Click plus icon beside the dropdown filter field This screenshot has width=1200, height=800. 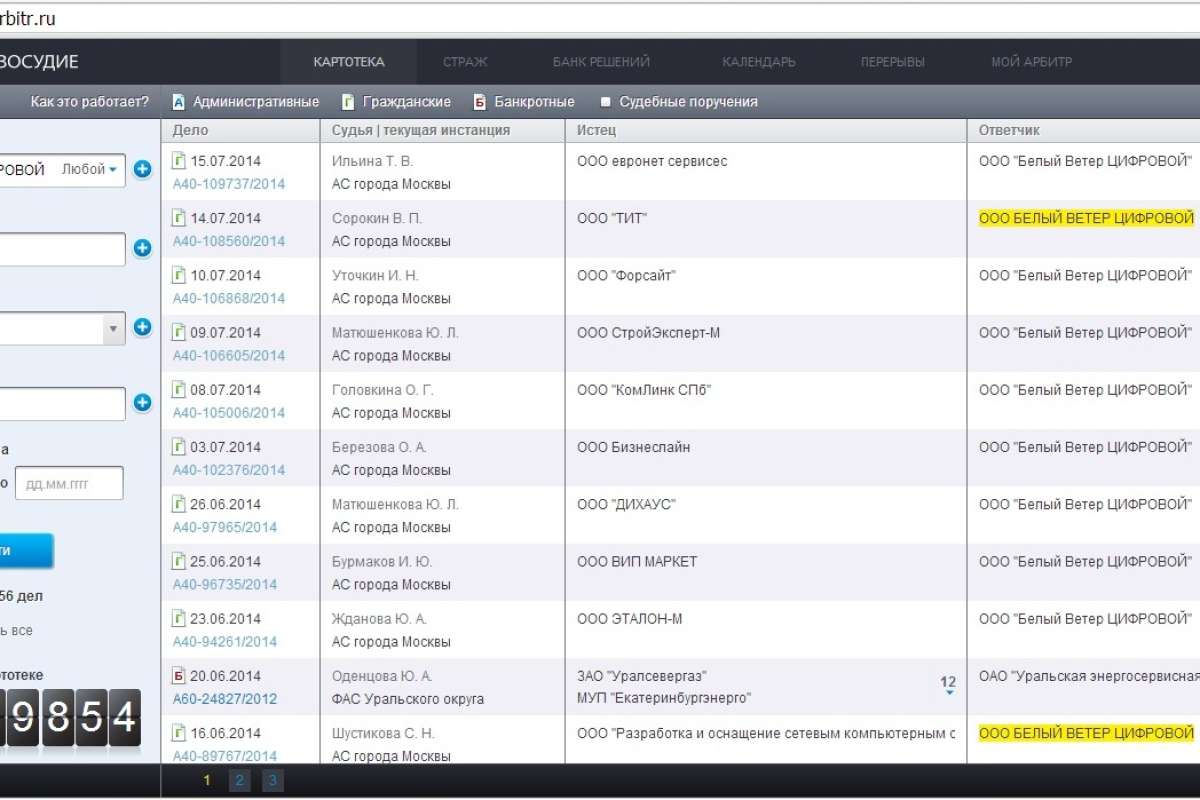click(142, 326)
